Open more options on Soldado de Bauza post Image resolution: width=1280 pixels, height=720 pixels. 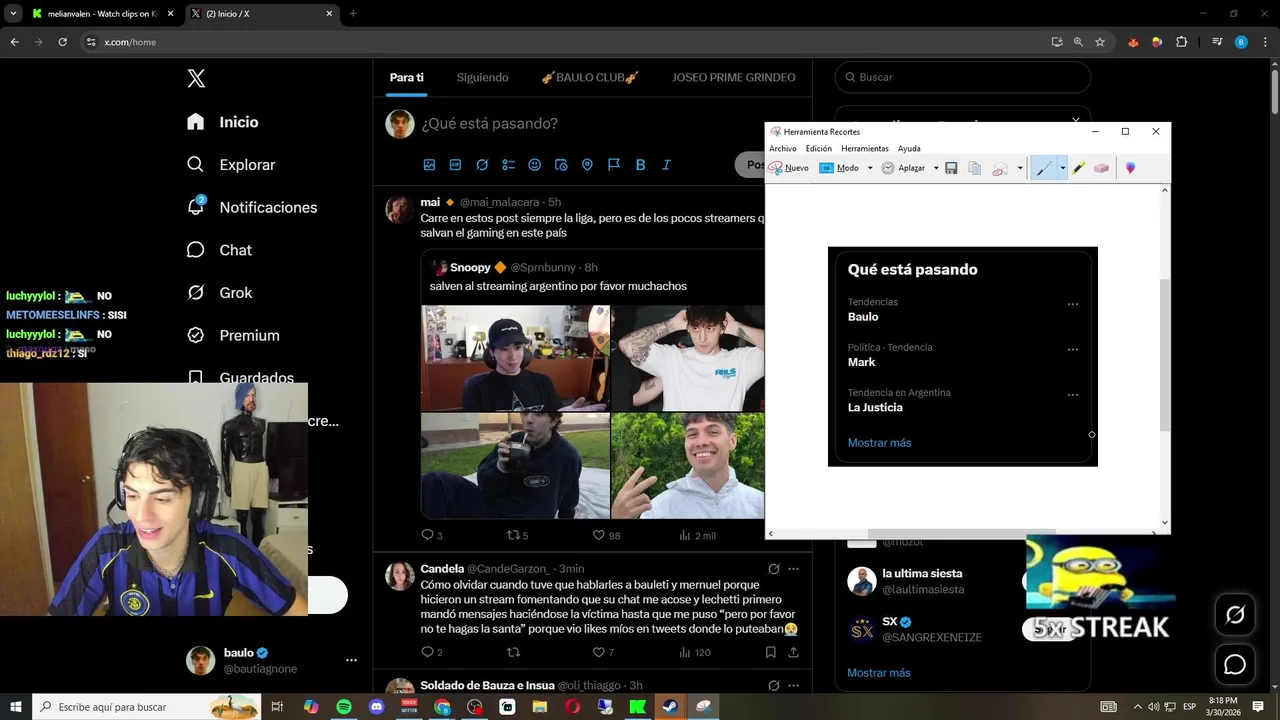(794, 685)
